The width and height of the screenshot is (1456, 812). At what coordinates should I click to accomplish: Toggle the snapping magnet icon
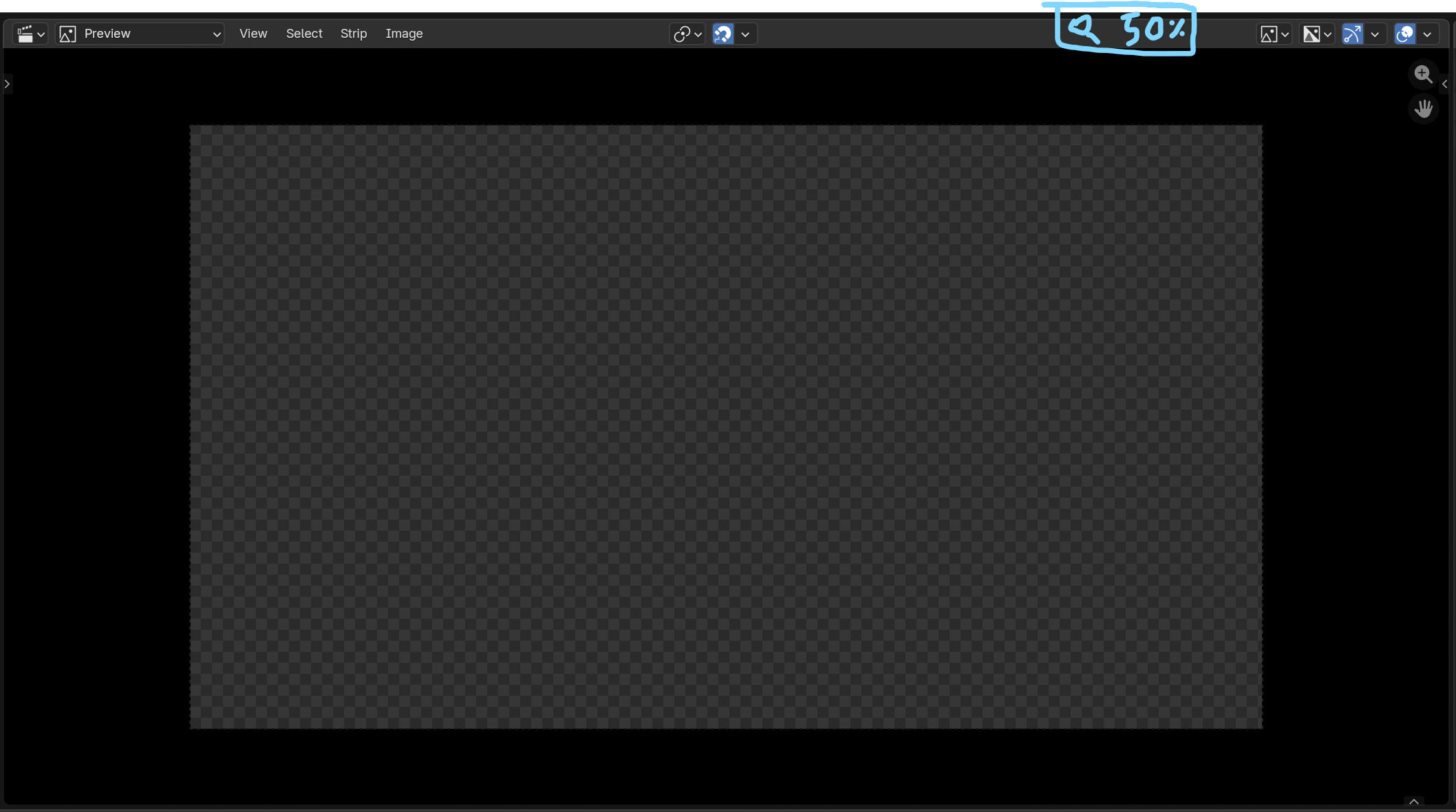pos(722,34)
